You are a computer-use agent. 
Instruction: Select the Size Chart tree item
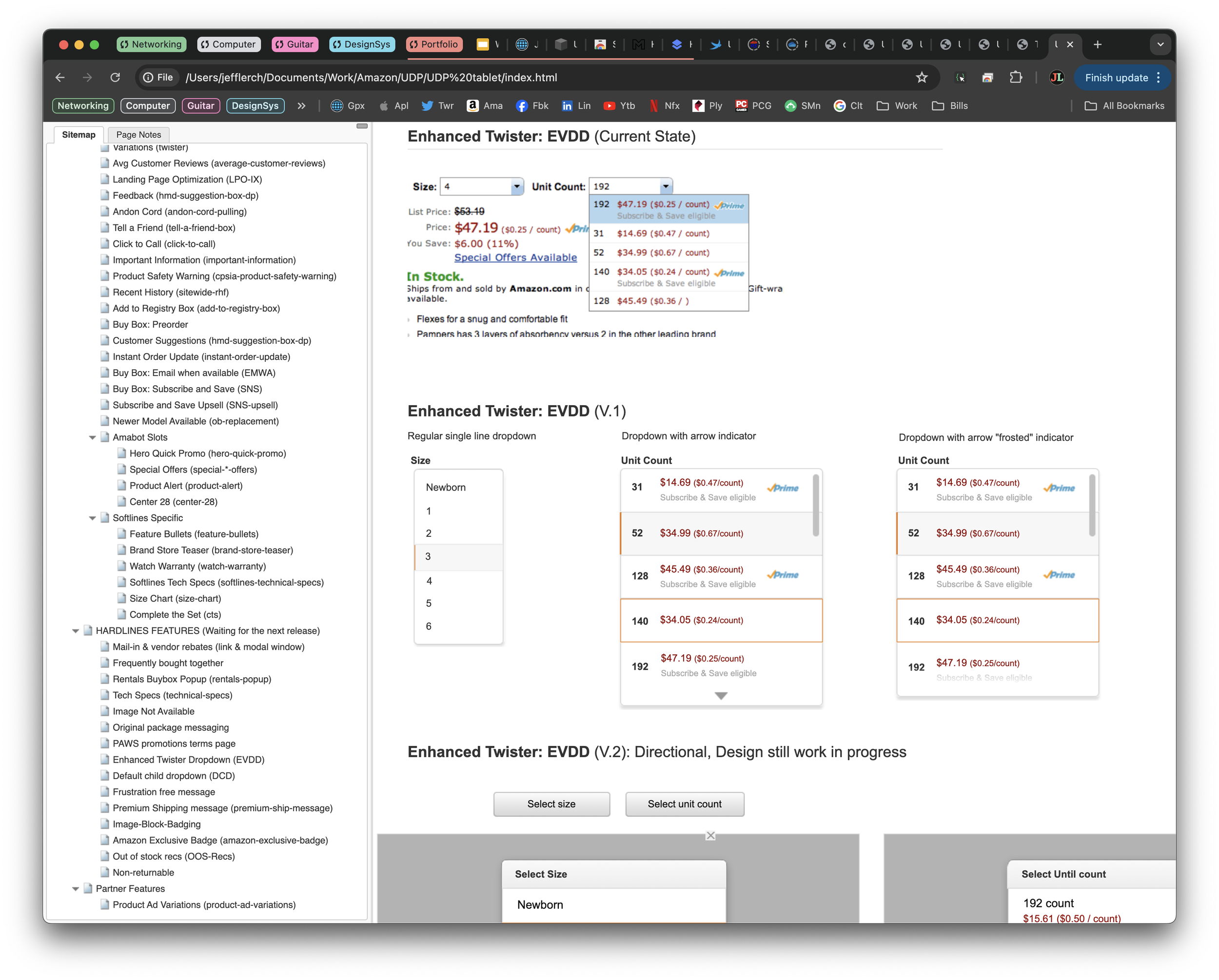[174, 598]
